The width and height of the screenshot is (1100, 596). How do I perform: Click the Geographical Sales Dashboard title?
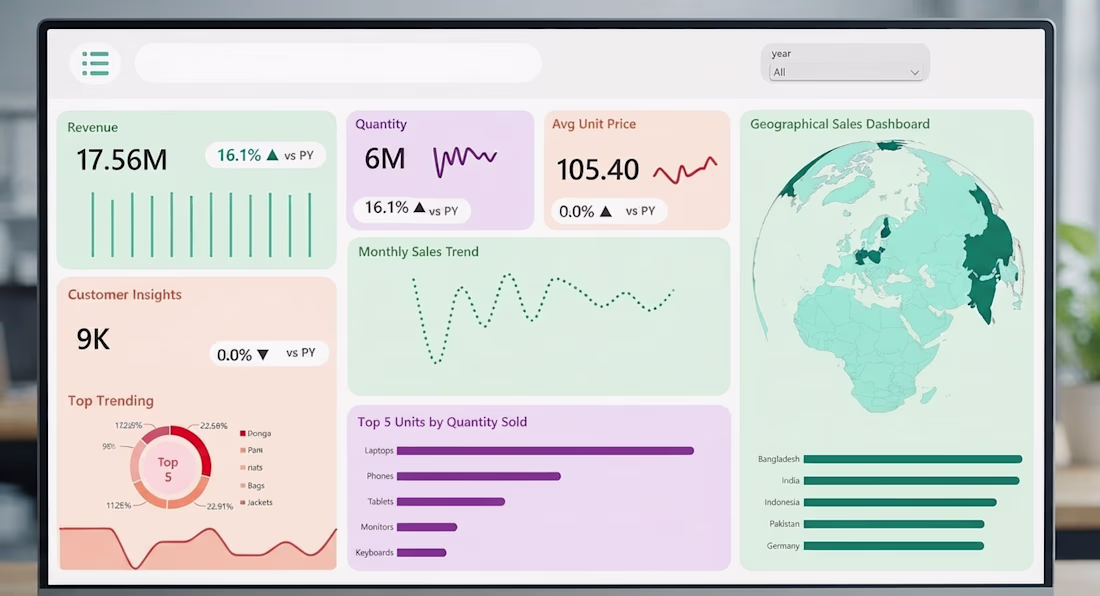pos(840,124)
